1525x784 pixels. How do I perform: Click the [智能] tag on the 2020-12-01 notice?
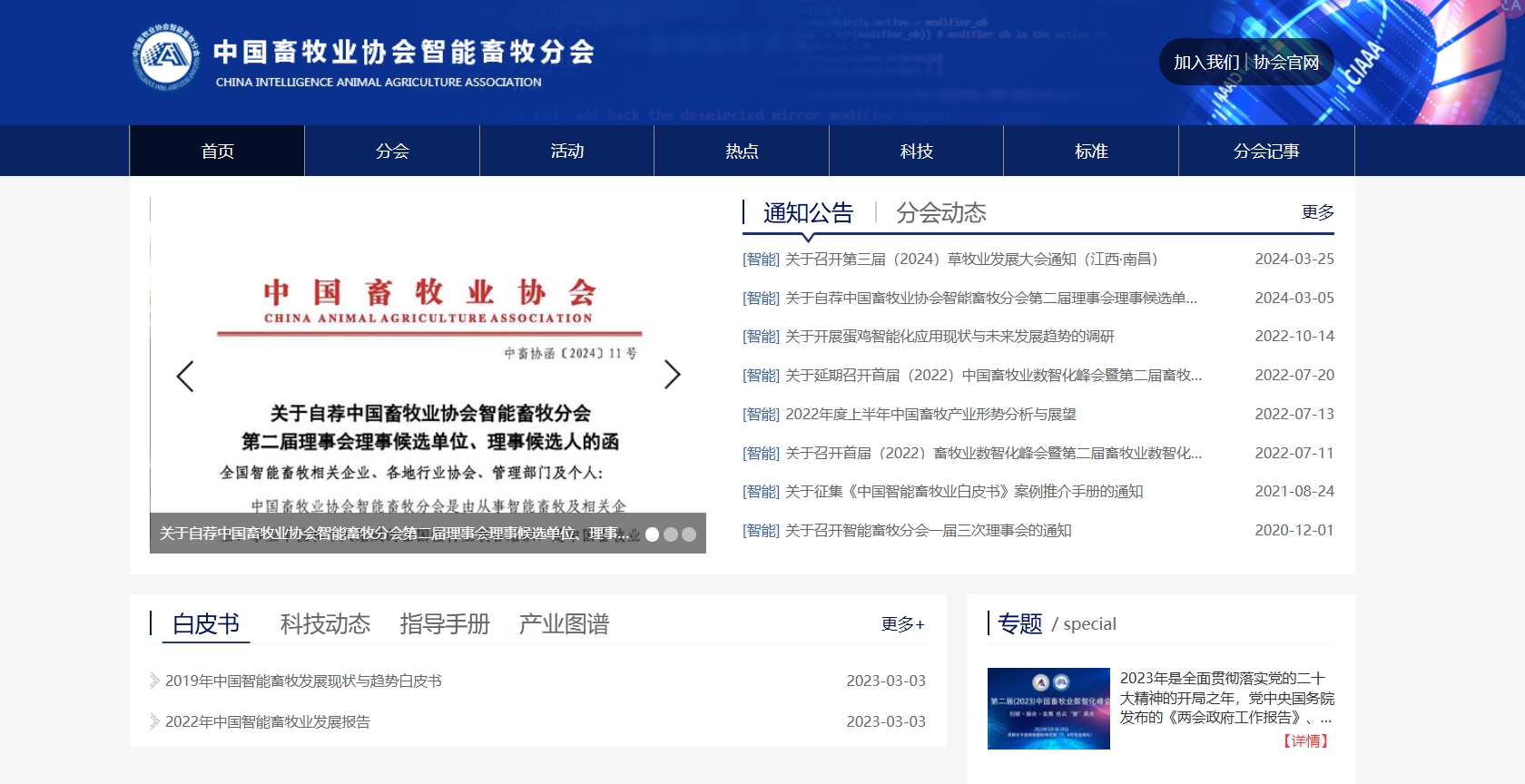point(761,531)
